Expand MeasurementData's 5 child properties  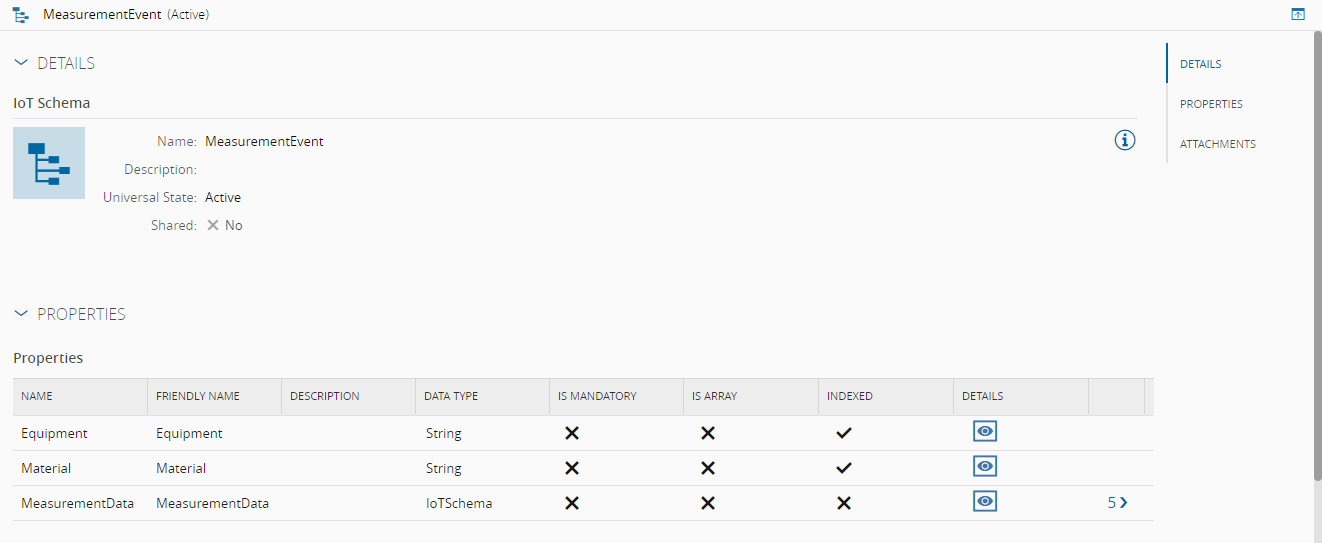click(x=1118, y=503)
